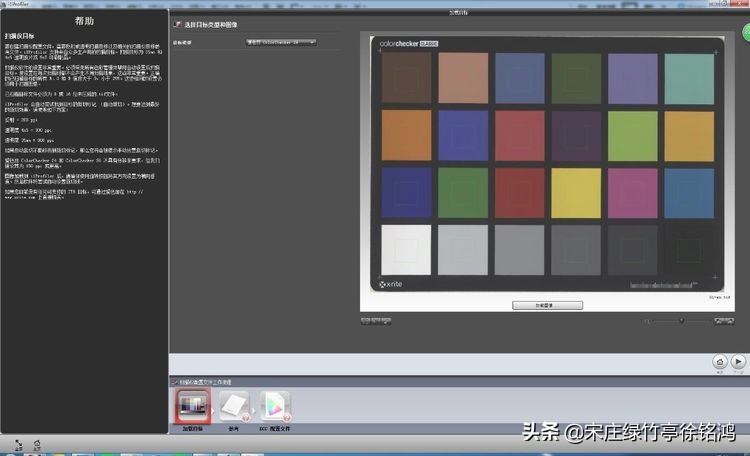Screen dimensions: 750x456
Task: Click the magenta patch on the third row
Action: 632,193
